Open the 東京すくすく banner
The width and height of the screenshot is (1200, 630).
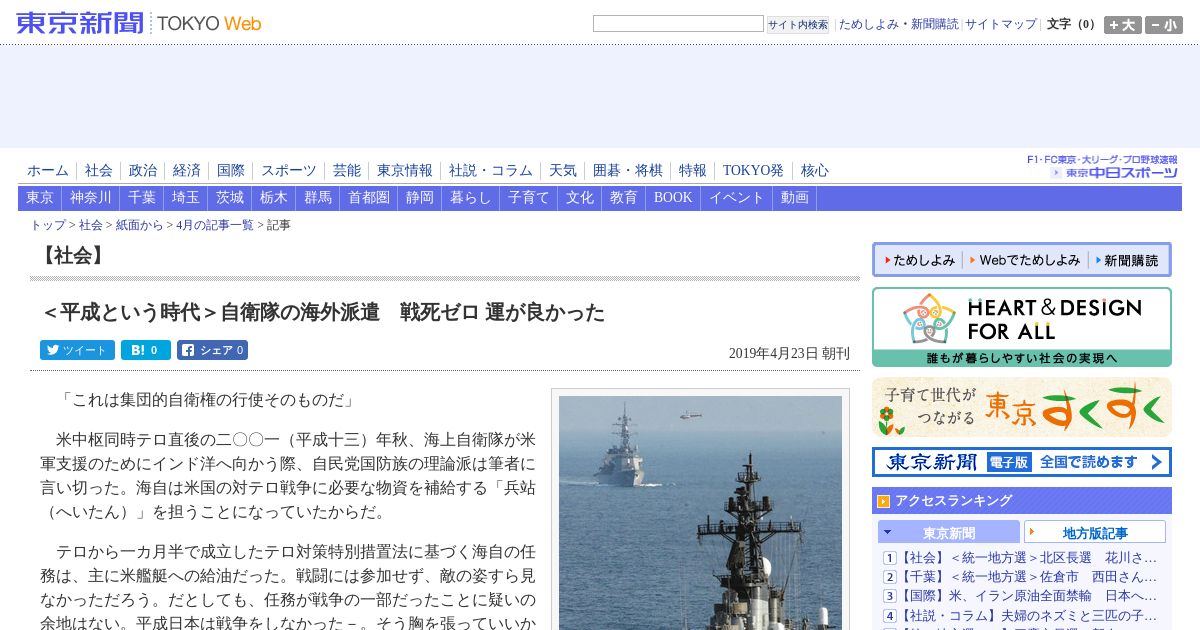click(1021, 407)
